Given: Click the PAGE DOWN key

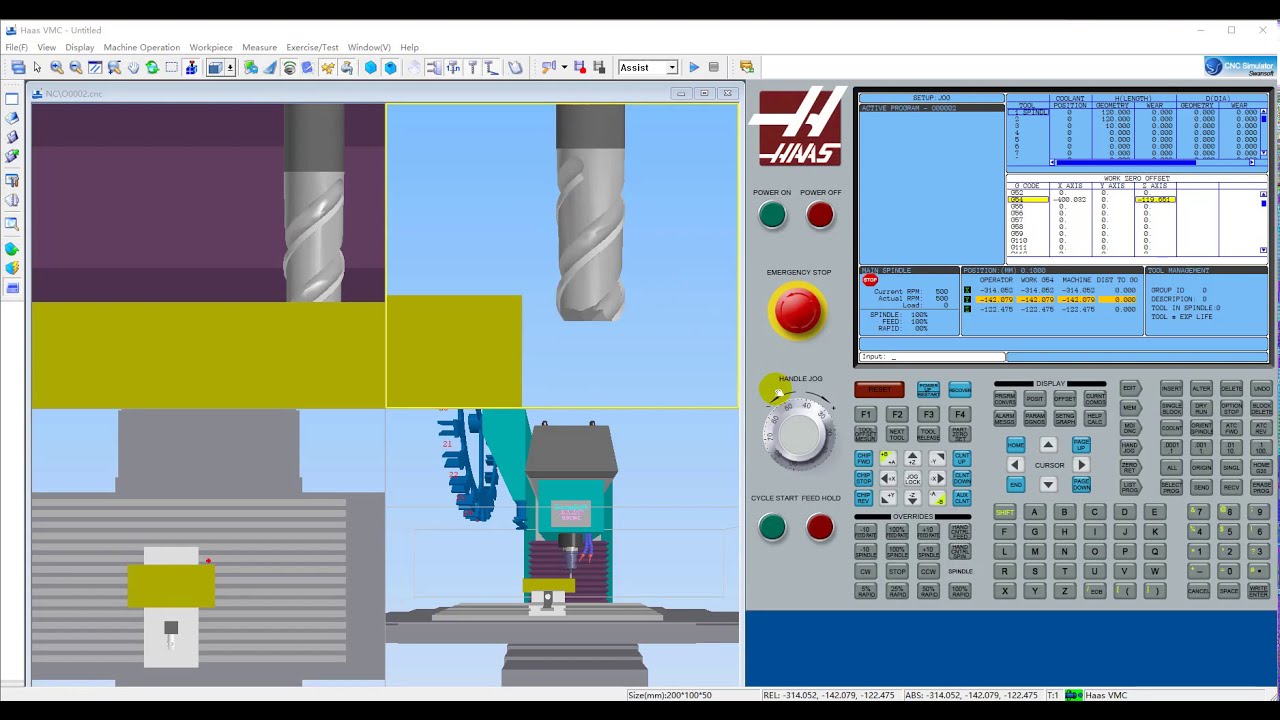Looking at the screenshot, I should (1081, 484).
